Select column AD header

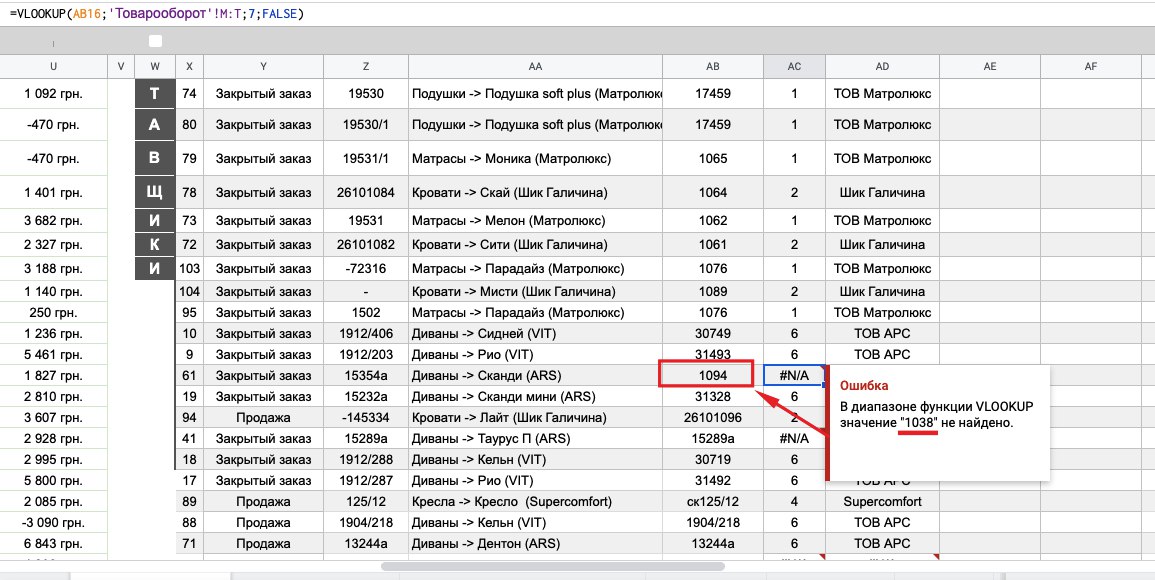point(882,66)
